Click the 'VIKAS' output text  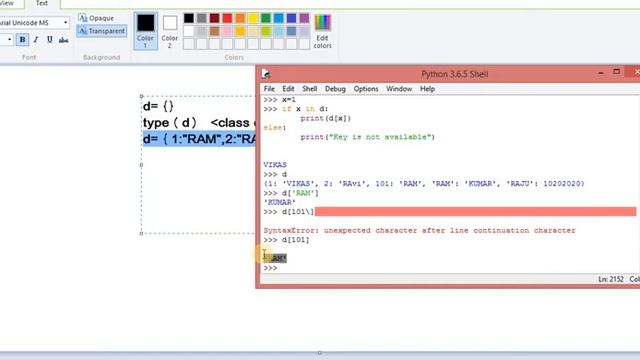pos(275,165)
